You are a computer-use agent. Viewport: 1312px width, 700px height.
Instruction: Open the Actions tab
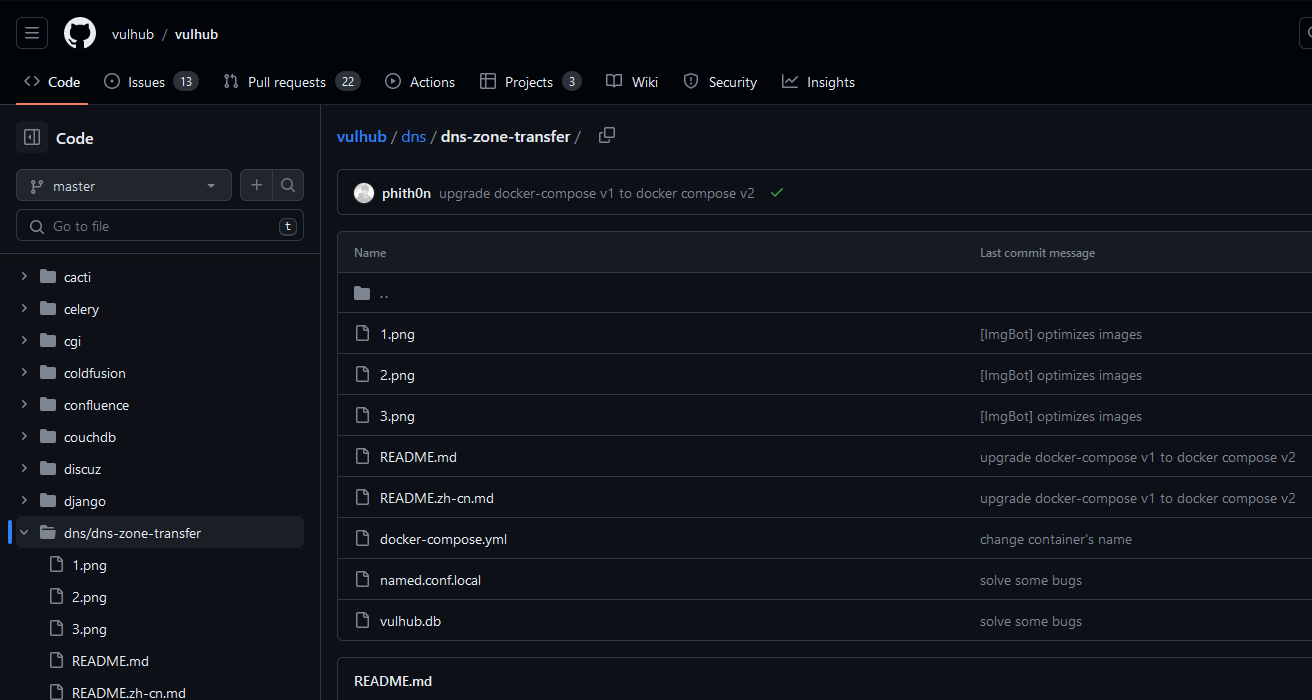pyautogui.click(x=420, y=82)
